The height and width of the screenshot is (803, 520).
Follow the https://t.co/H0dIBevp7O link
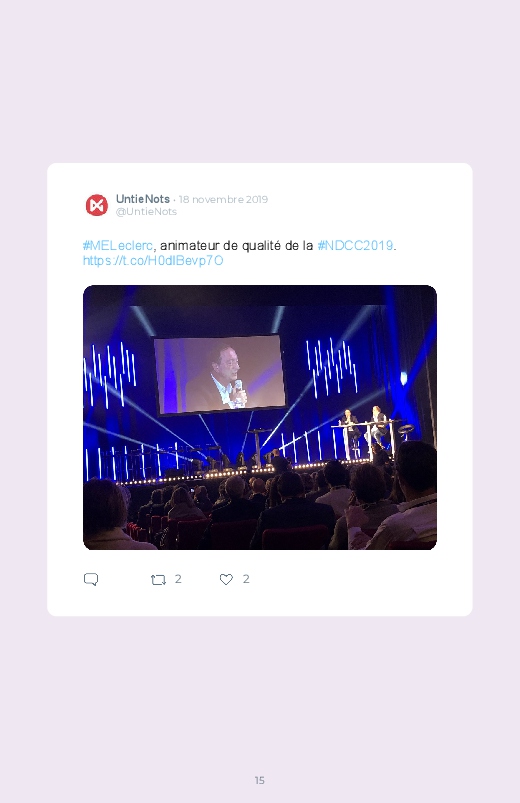(x=153, y=261)
